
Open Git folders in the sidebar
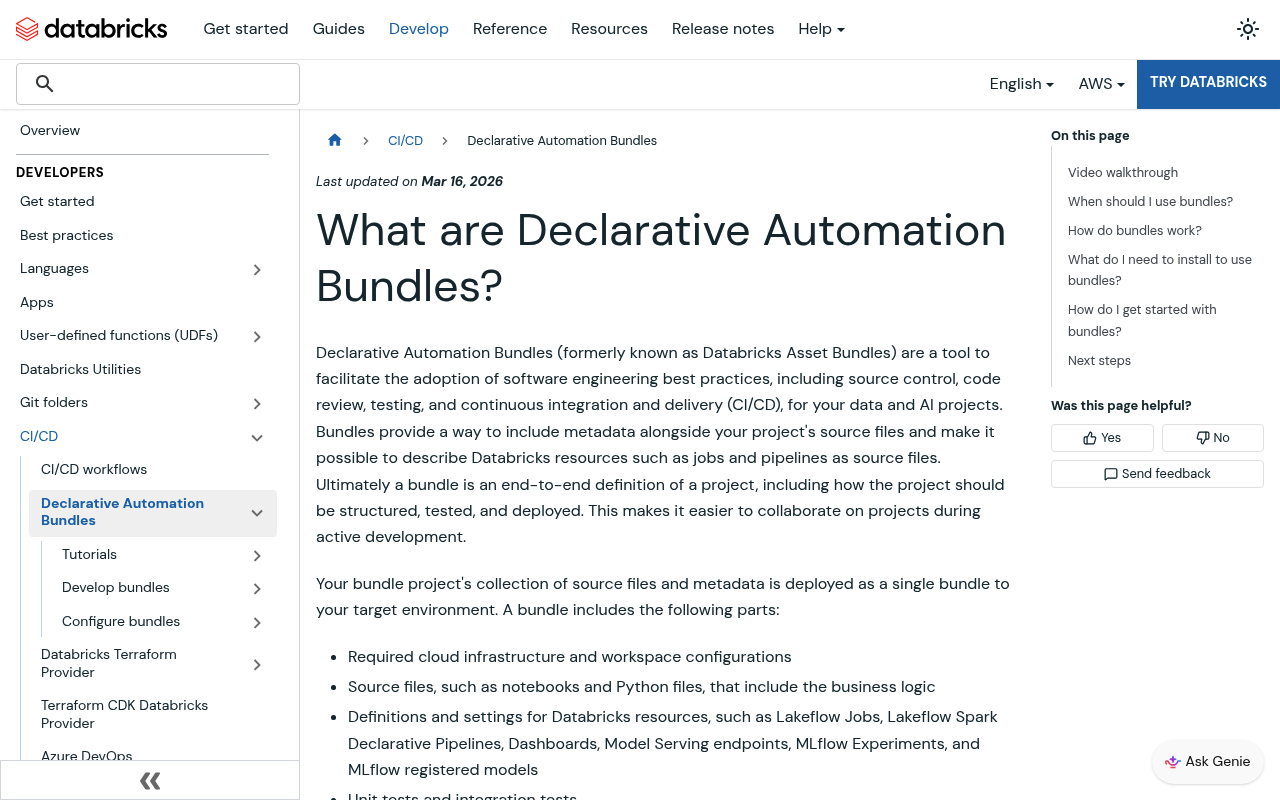click(54, 402)
